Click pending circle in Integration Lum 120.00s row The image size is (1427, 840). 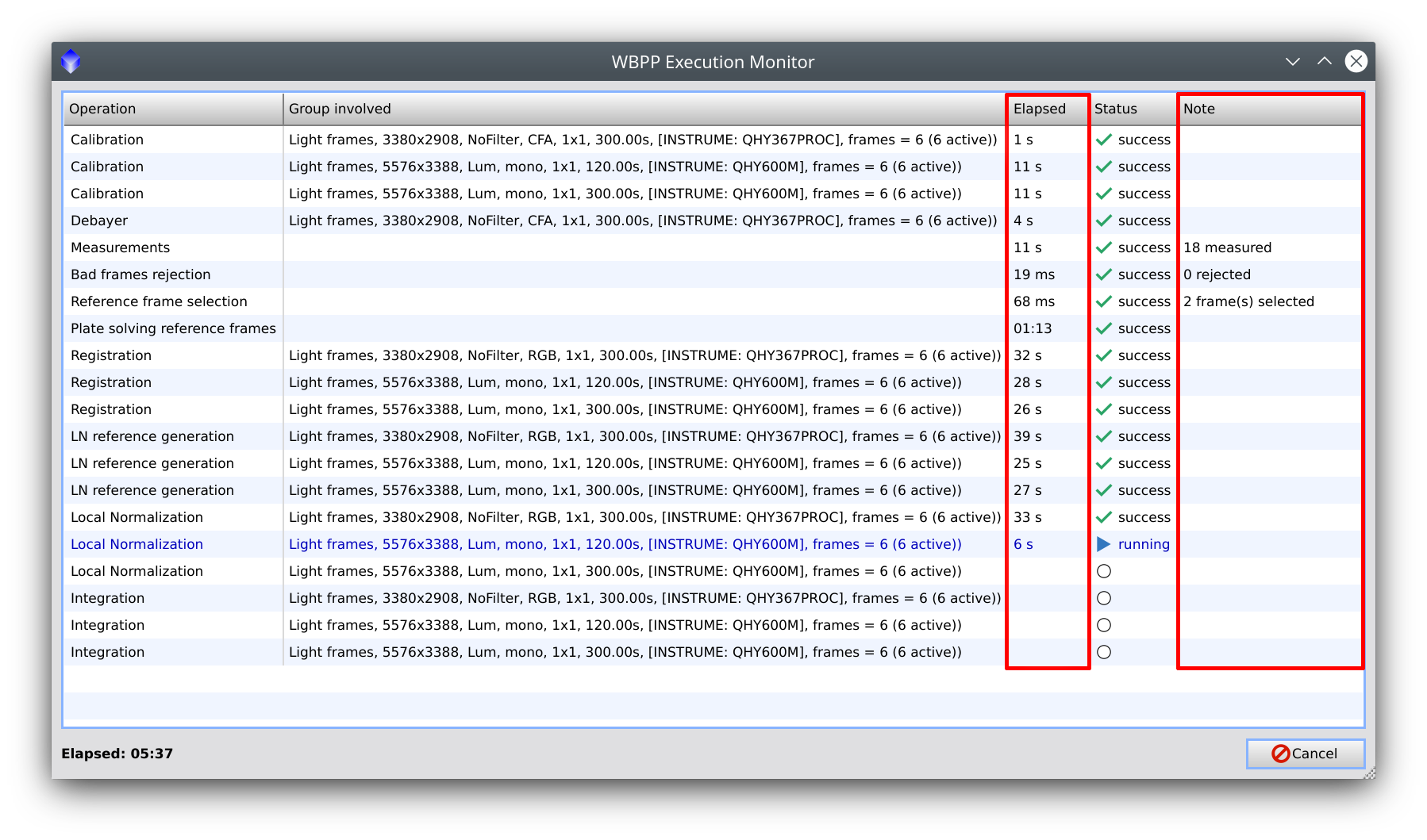click(x=1104, y=625)
